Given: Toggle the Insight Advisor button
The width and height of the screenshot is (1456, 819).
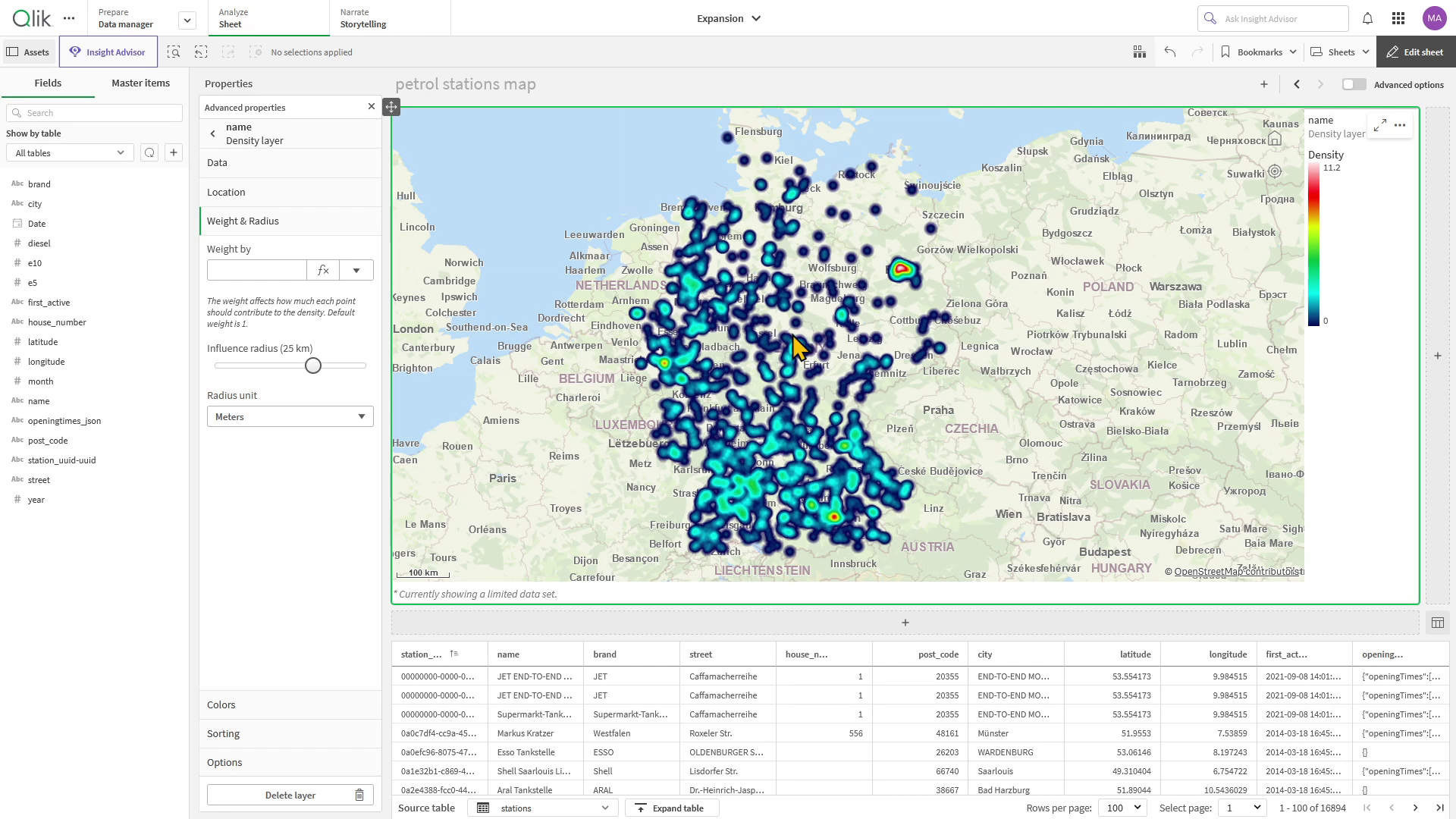Looking at the screenshot, I should point(108,52).
